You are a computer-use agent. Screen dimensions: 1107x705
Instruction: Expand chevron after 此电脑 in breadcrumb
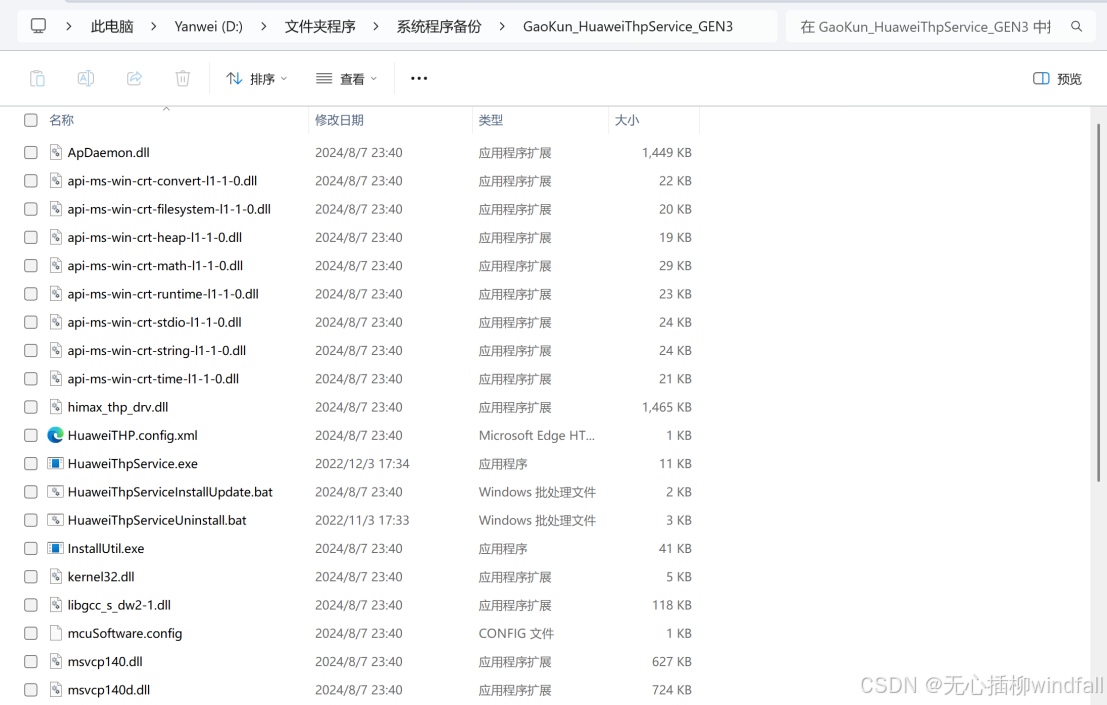[153, 26]
